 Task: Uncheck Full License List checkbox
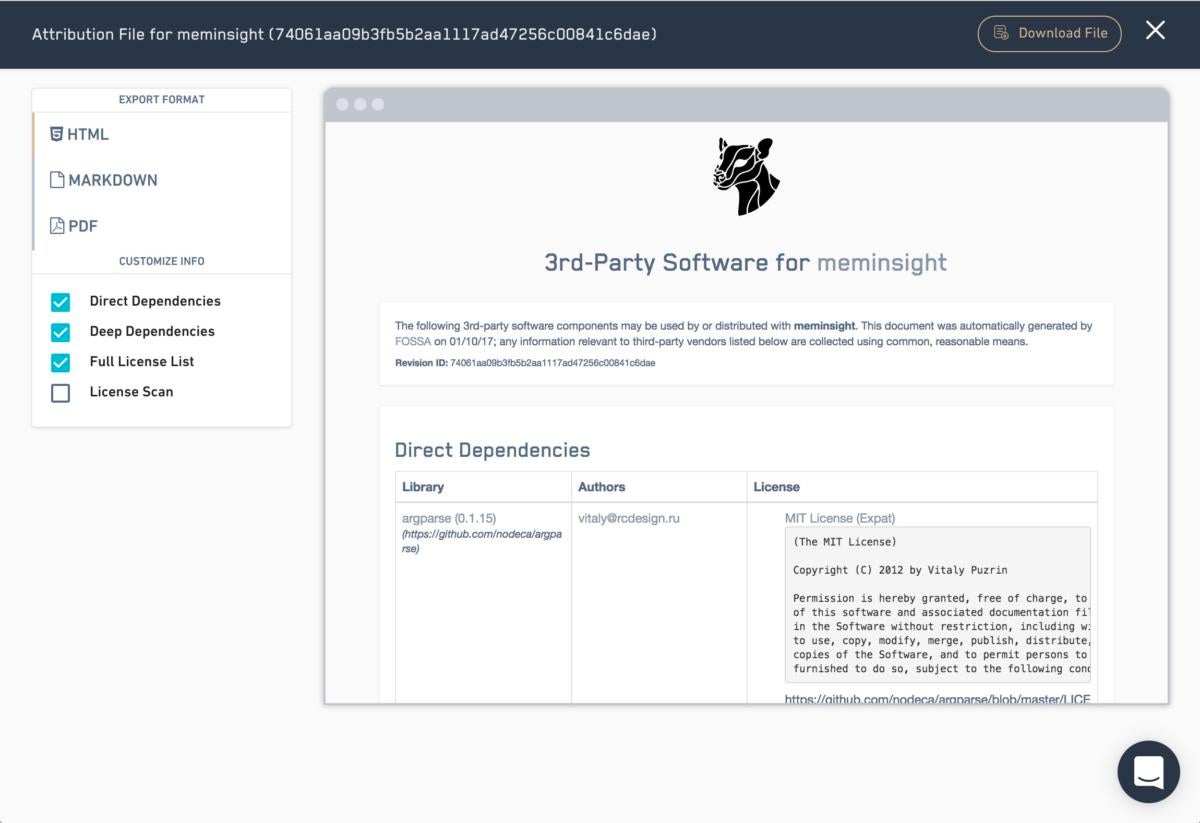(61, 362)
